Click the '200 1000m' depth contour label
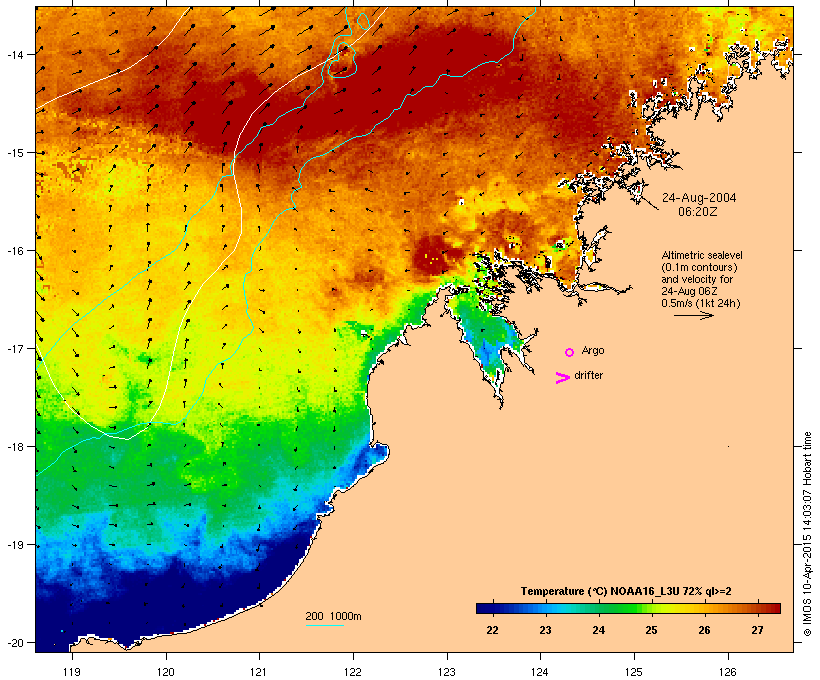The width and height of the screenshot is (820, 680). pos(333,616)
